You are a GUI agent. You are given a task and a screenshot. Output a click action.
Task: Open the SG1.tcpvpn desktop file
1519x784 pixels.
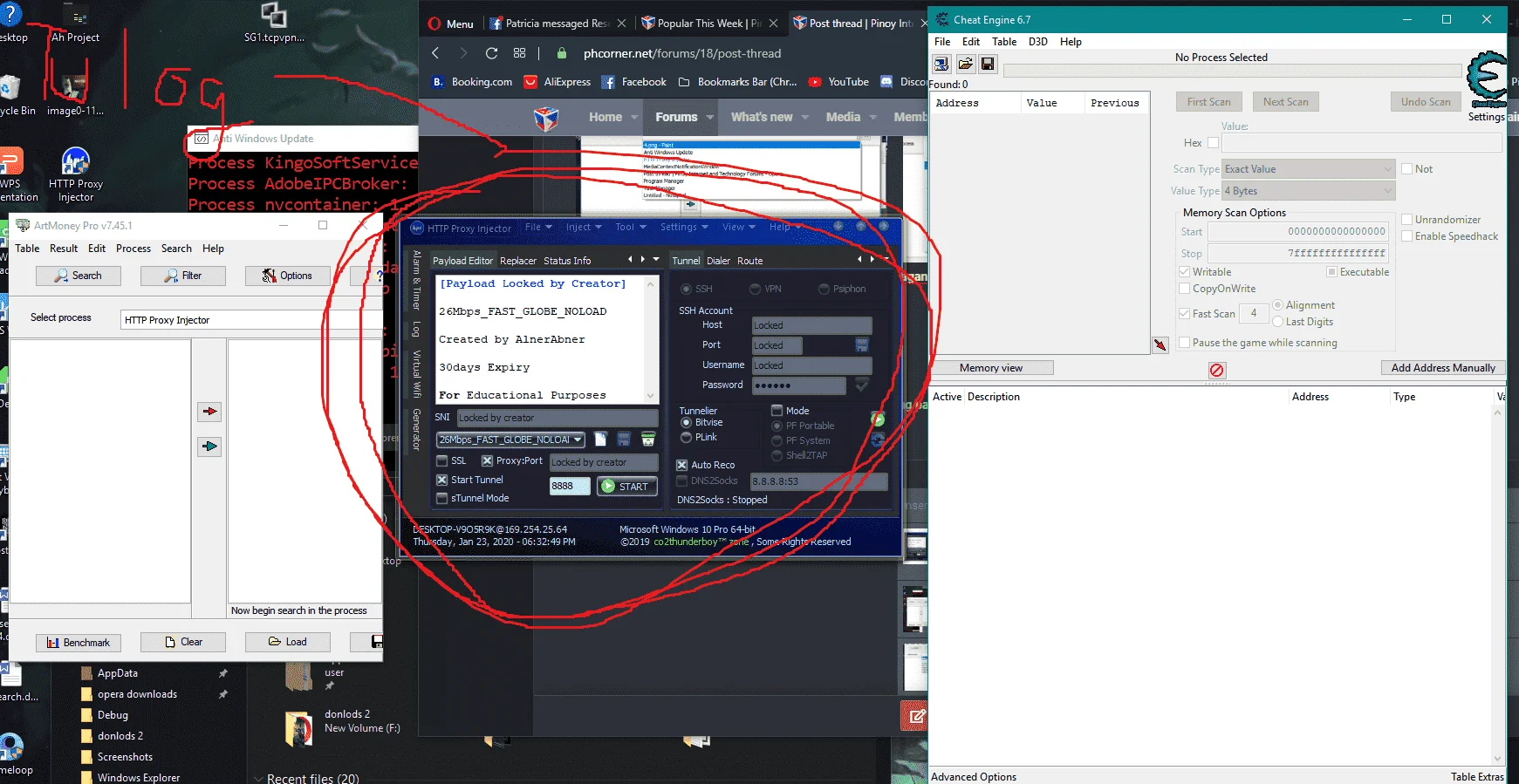click(274, 23)
